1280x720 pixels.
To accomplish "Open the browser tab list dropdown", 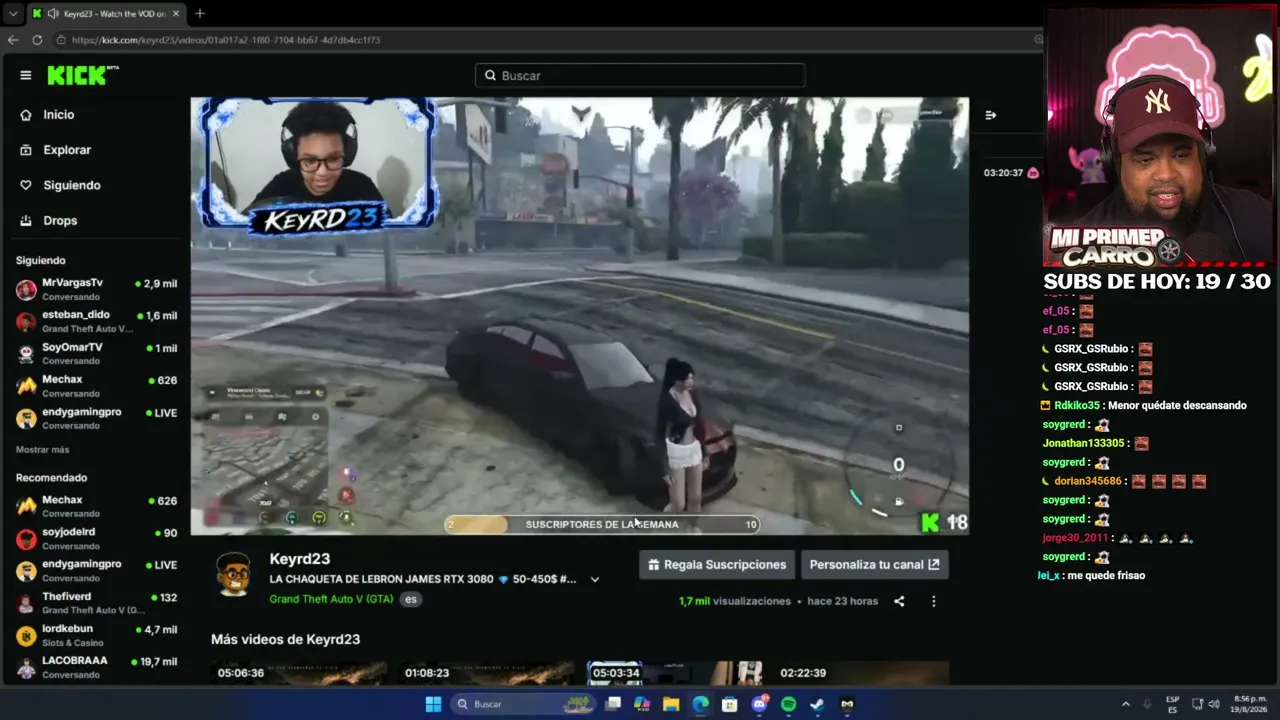I will (13, 14).
